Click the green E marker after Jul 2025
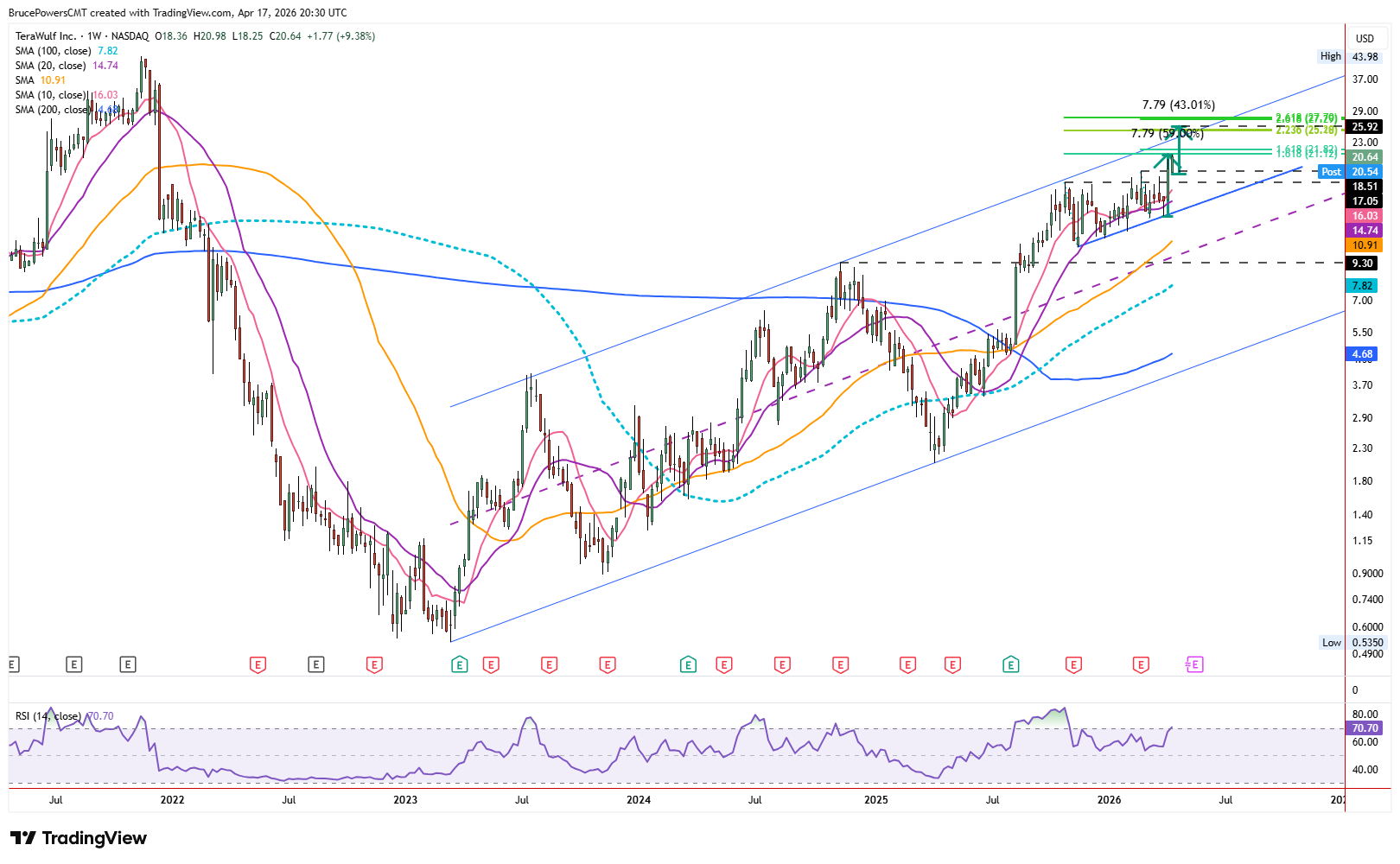1400x864 pixels. point(1010,664)
